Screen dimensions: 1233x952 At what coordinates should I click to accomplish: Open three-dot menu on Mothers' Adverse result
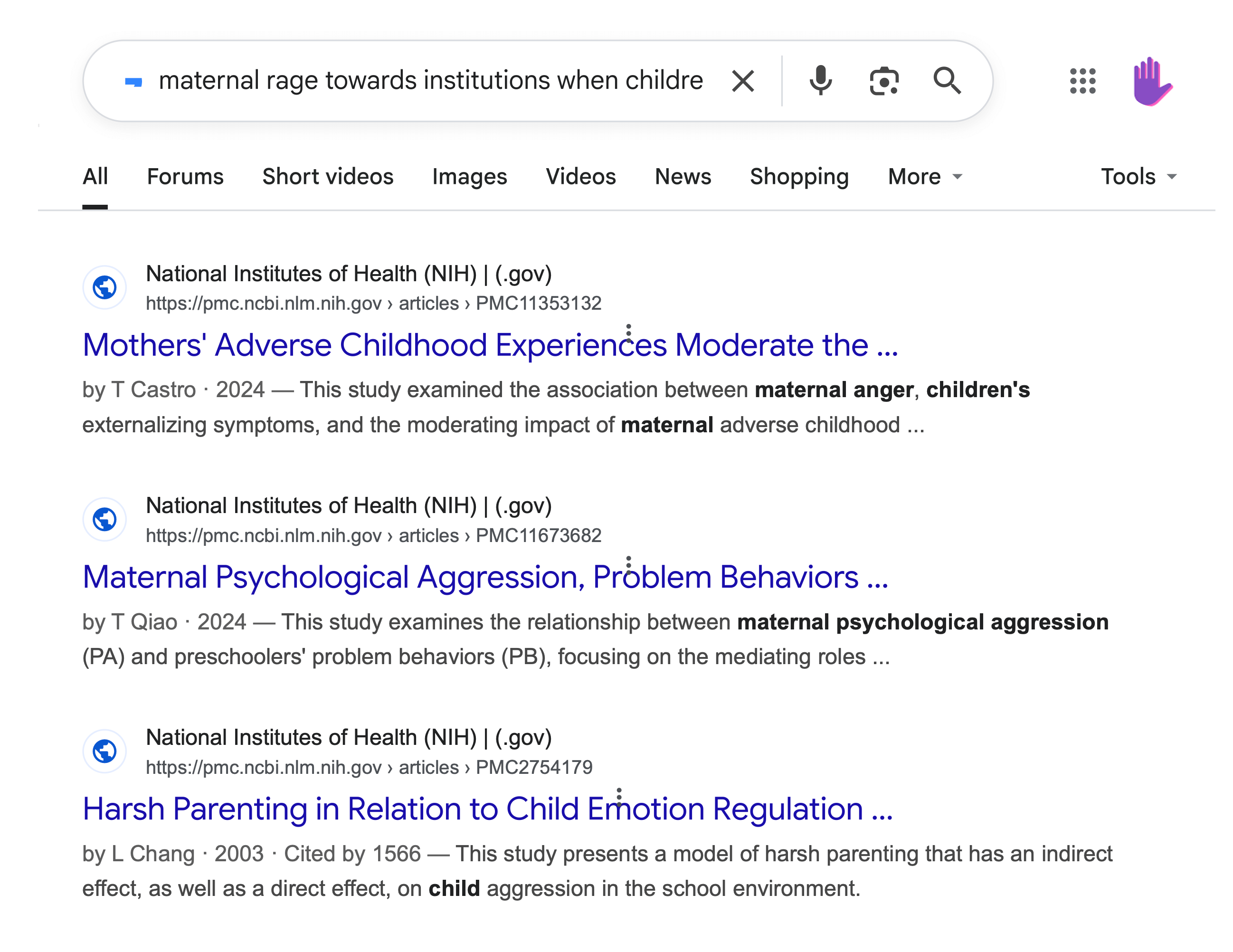pos(628,330)
